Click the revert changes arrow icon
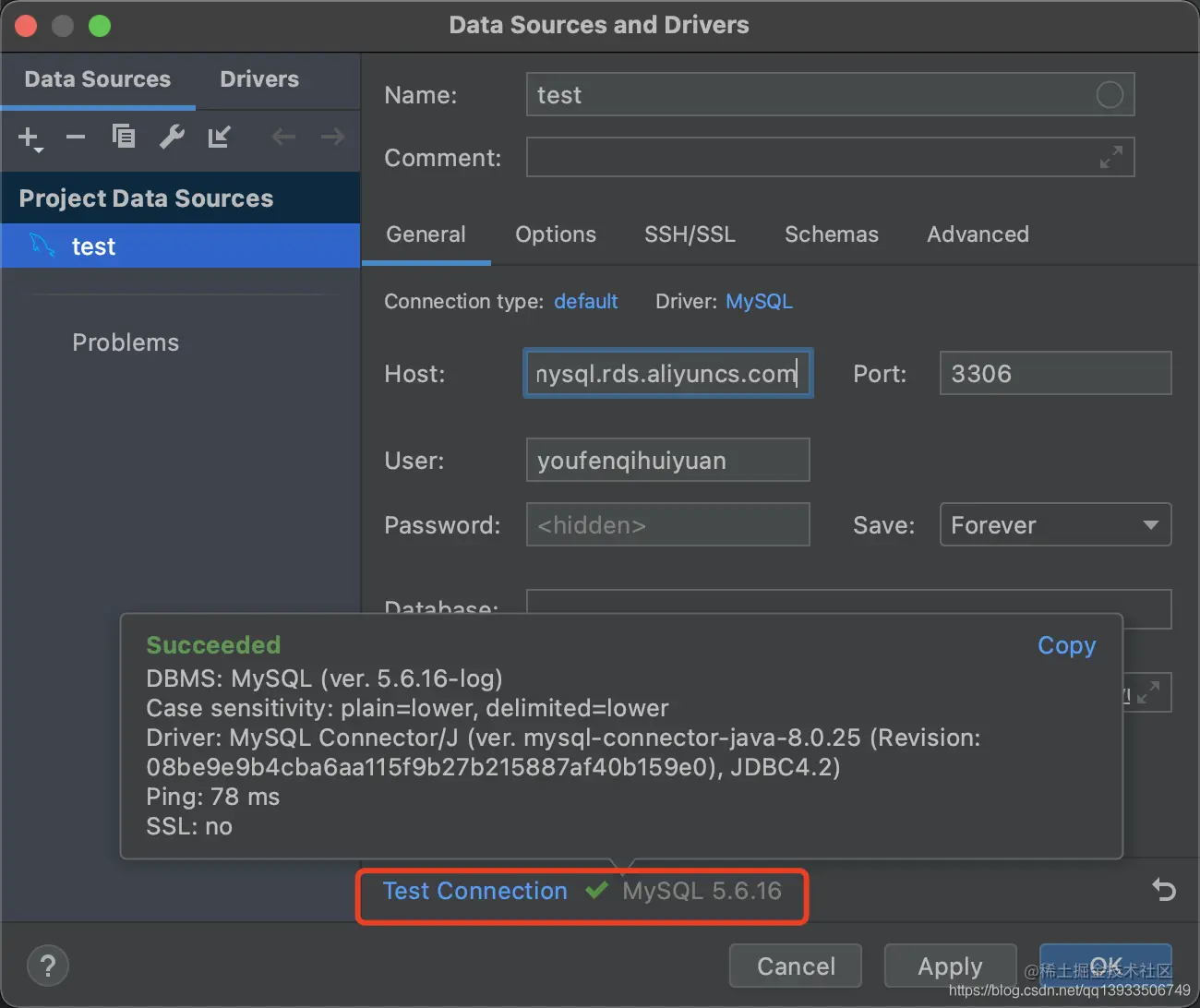Screen dimensions: 1200x1008 (x=1164, y=890)
